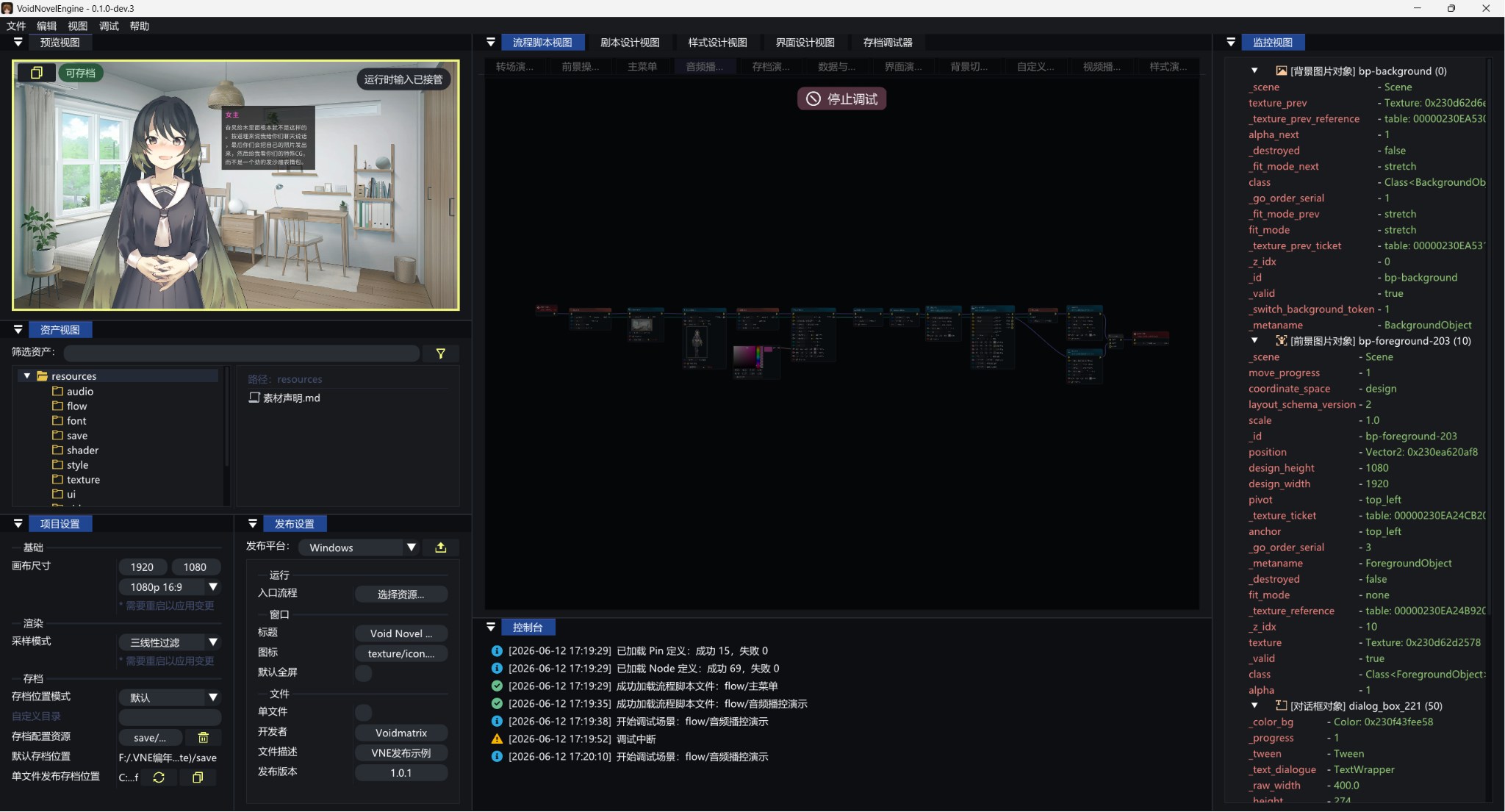Click the 可存档 badge button
Viewport: 1505px width, 812px height.
click(x=81, y=73)
